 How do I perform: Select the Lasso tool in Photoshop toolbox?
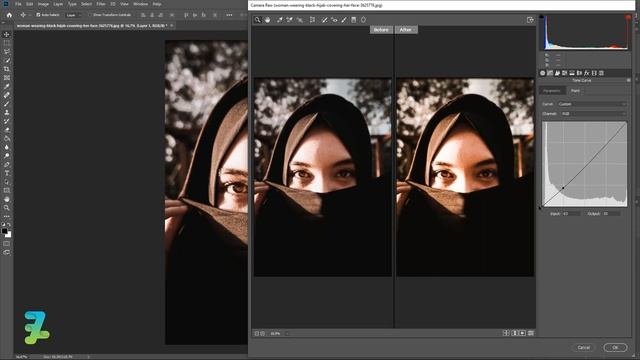point(7,52)
